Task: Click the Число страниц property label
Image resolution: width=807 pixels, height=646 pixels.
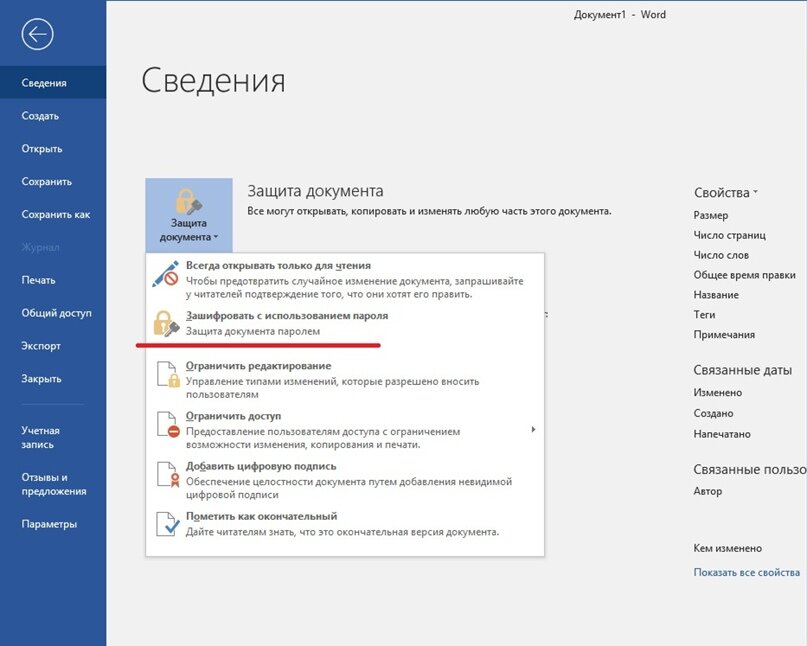Action: coord(729,235)
